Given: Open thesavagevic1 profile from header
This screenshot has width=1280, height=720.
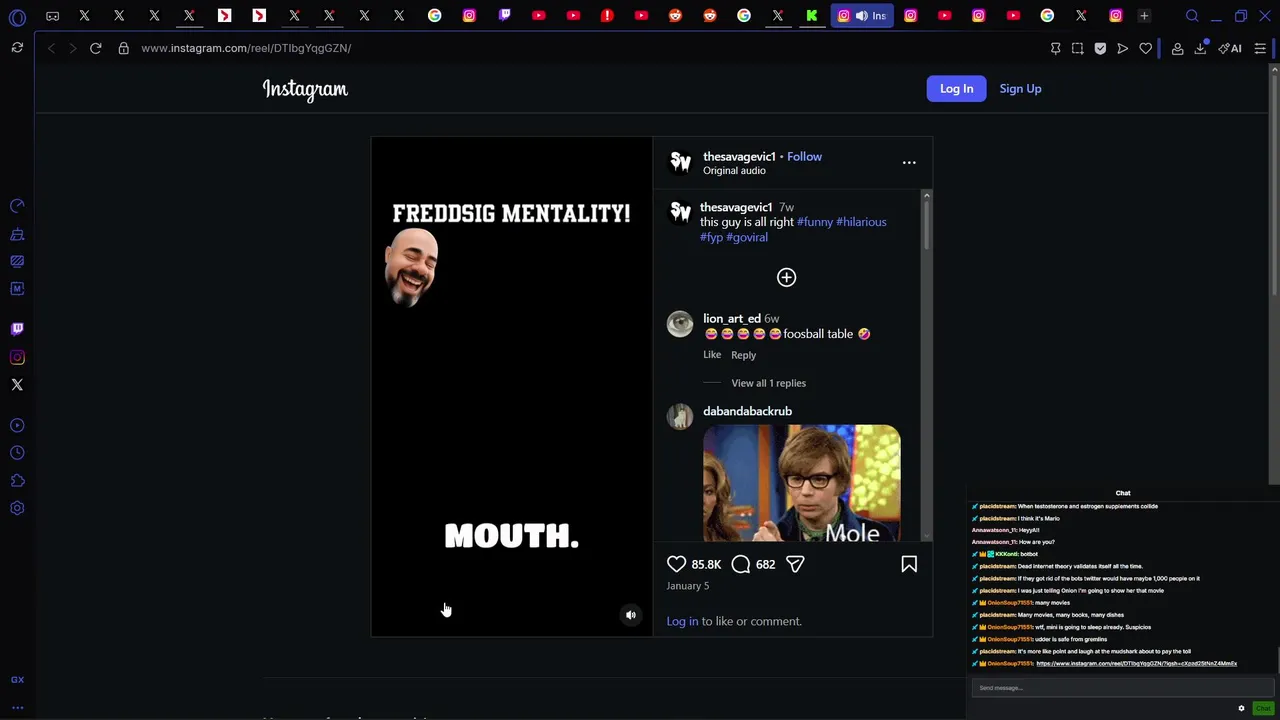Looking at the screenshot, I should point(739,156).
